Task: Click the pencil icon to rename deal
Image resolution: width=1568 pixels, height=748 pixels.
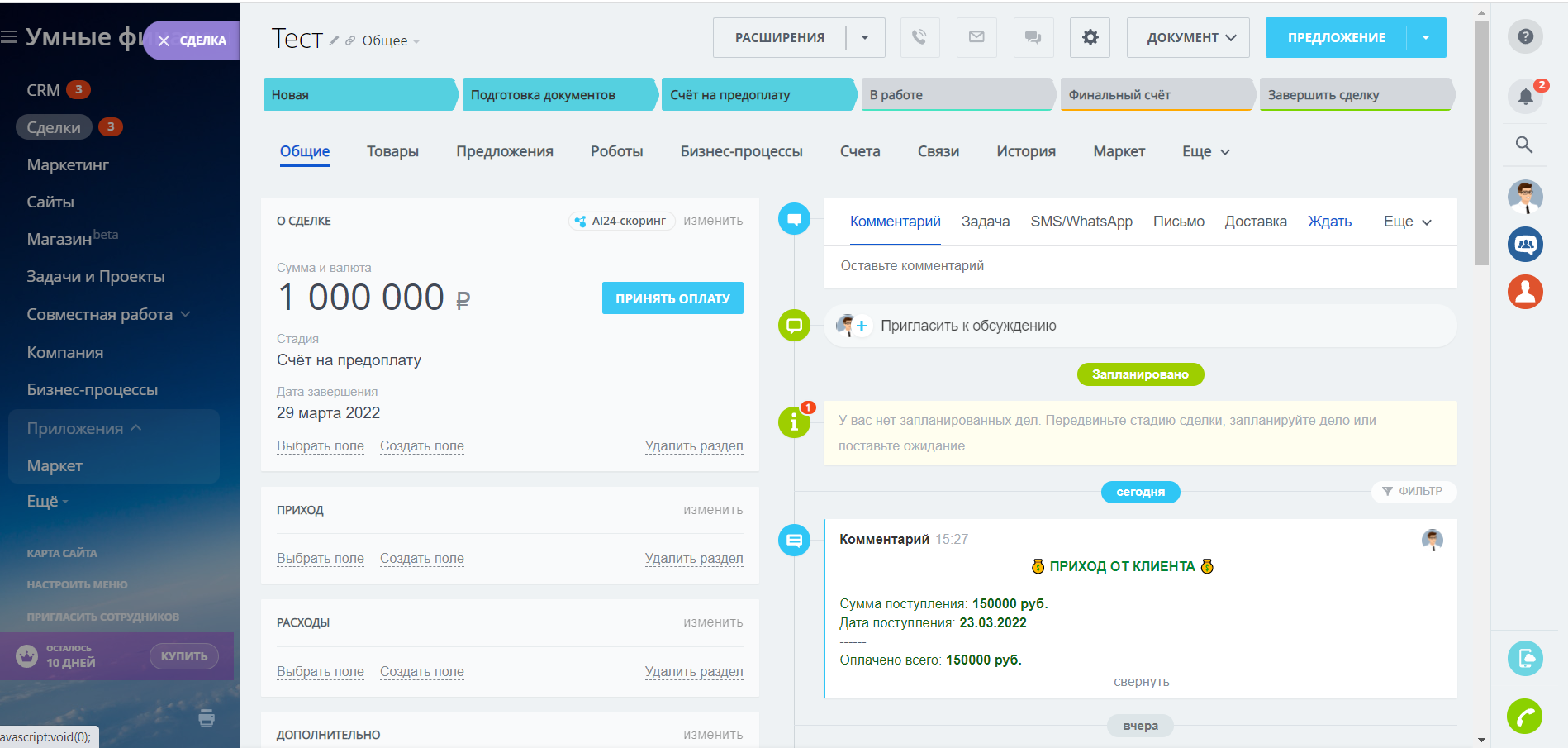Action: (334, 40)
